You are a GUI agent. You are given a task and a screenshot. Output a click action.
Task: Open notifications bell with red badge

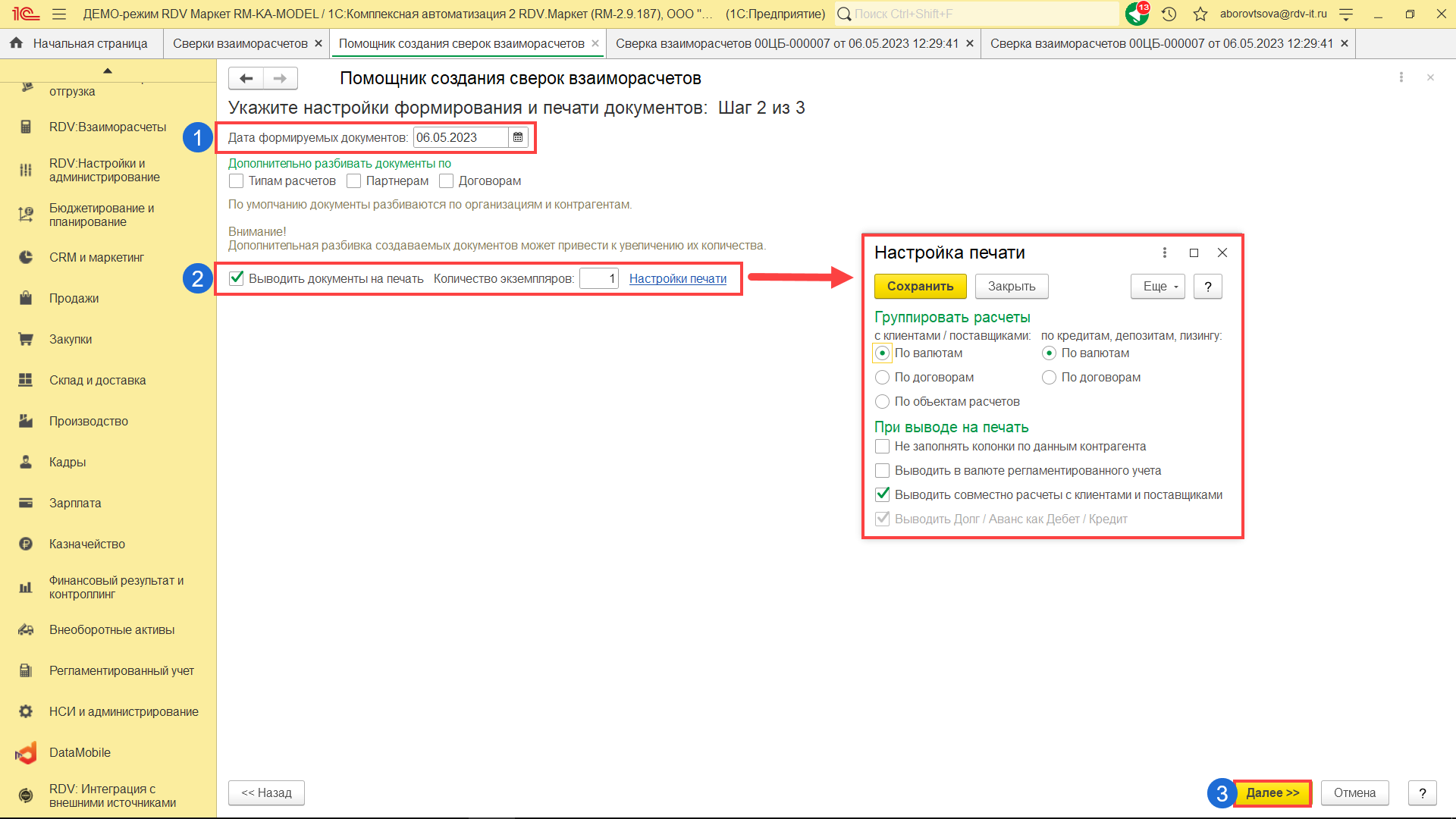(x=1137, y=14)
